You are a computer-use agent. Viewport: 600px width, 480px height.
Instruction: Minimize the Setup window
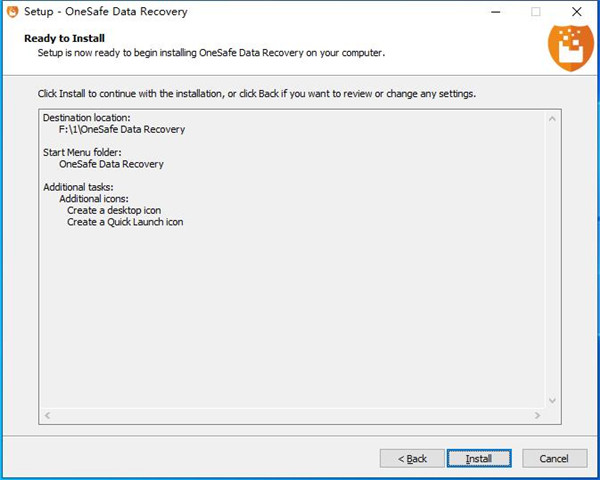[496, 12]
